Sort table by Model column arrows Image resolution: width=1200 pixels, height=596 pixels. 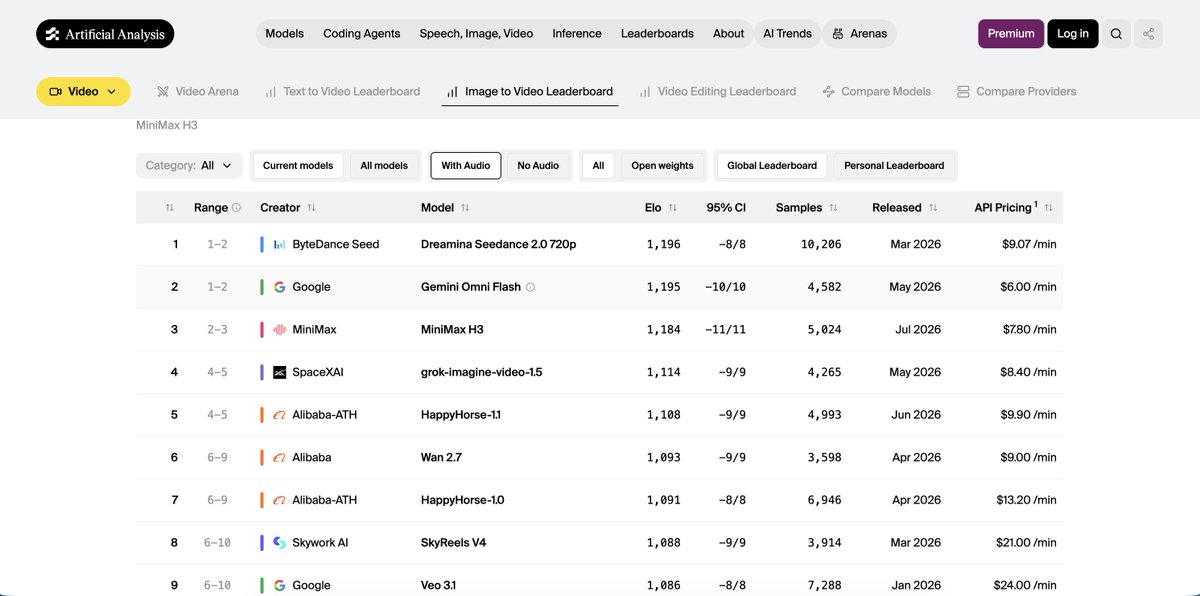click(x=465, y=208)
